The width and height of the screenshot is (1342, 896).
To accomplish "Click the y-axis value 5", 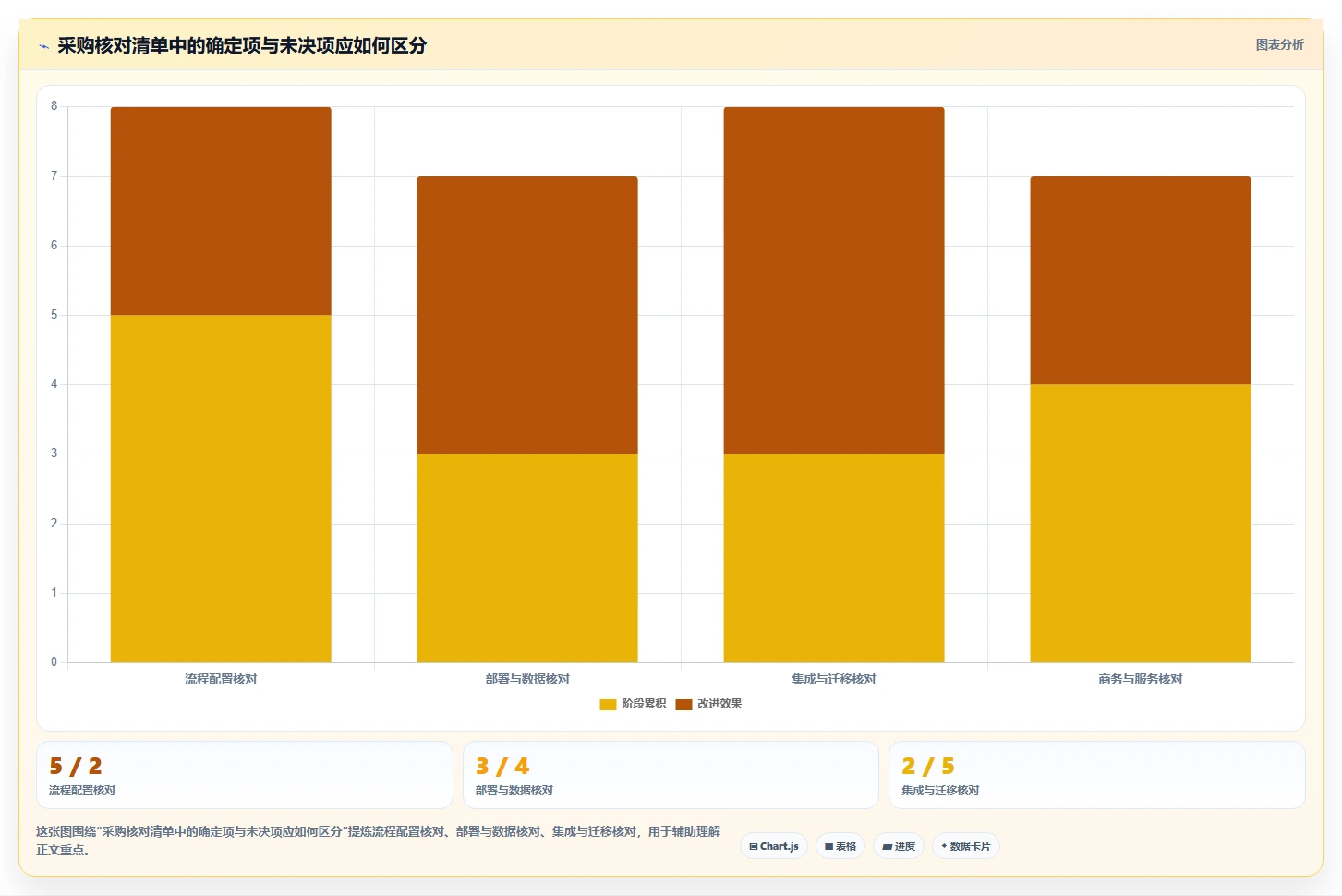I will pos(54,315).
